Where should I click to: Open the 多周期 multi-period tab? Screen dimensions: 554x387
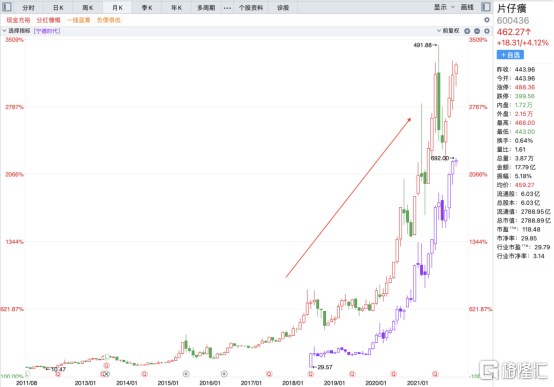pos(206,7)
